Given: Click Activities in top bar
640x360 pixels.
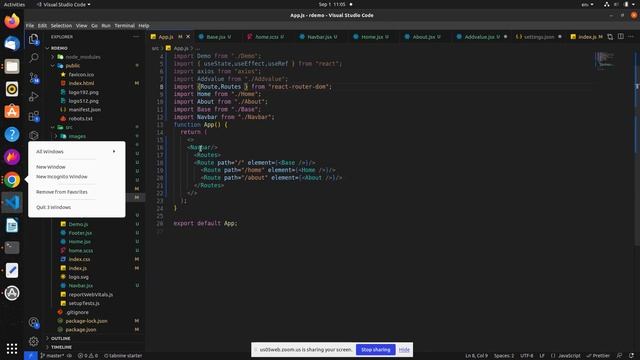Looking at the screenshot, I should coord(14,4).
